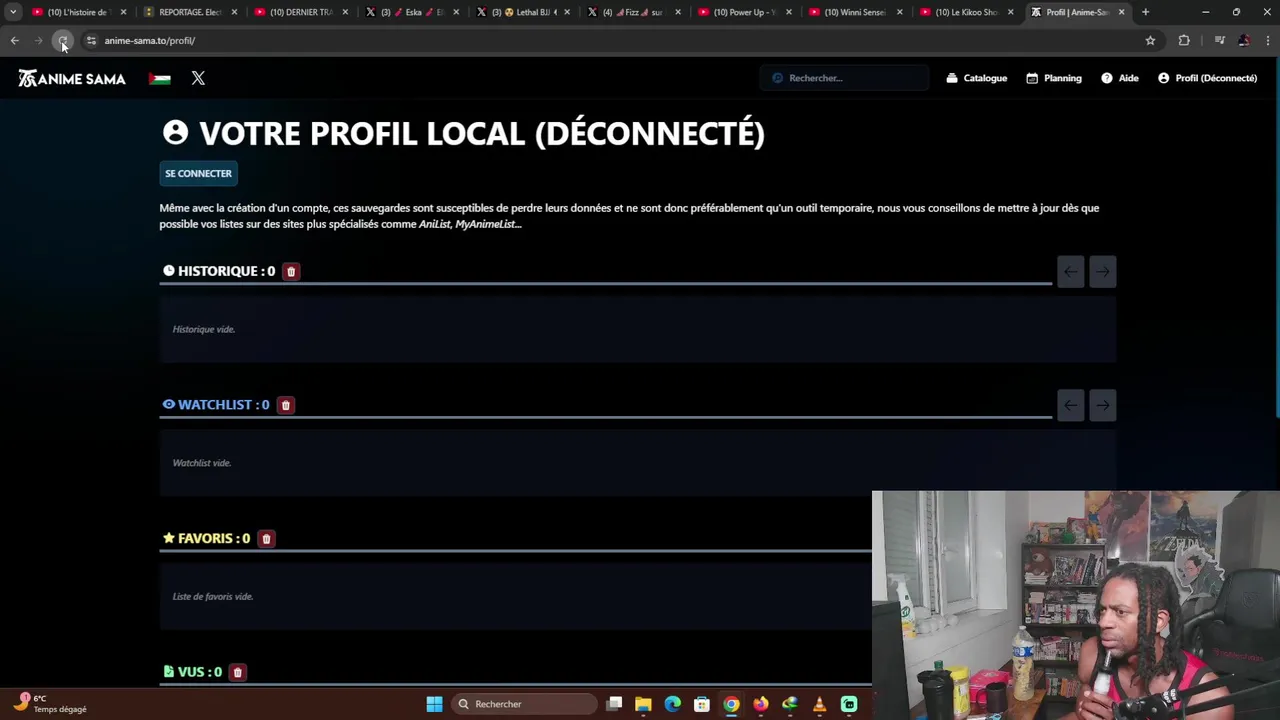
Task: Switch to the Eska X tab
Action: pos(412,12)
